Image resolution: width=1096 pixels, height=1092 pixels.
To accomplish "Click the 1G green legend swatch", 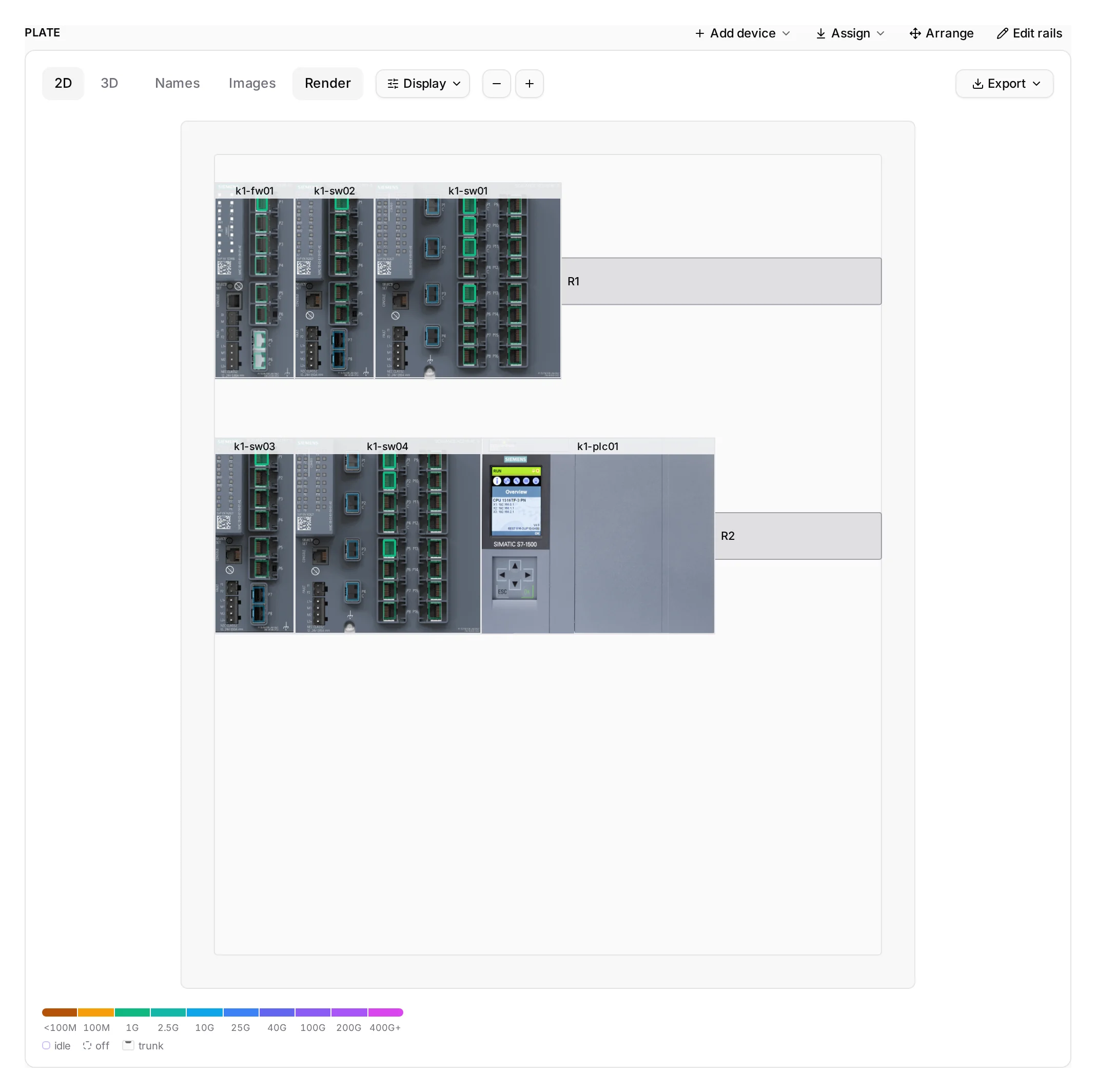I will point(132,1013).
